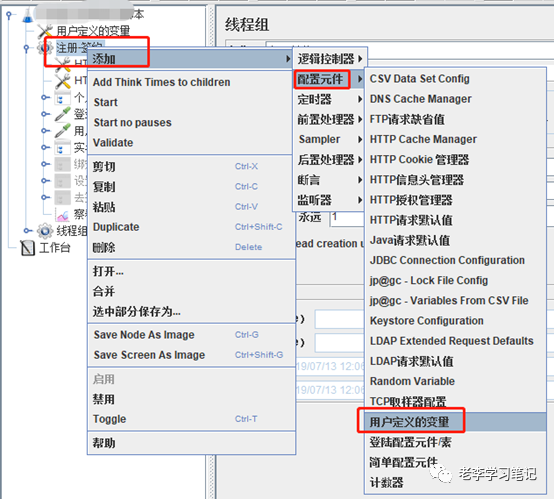Open the 定时器 submenu
The image size is (554, 499).
[329, 99]
